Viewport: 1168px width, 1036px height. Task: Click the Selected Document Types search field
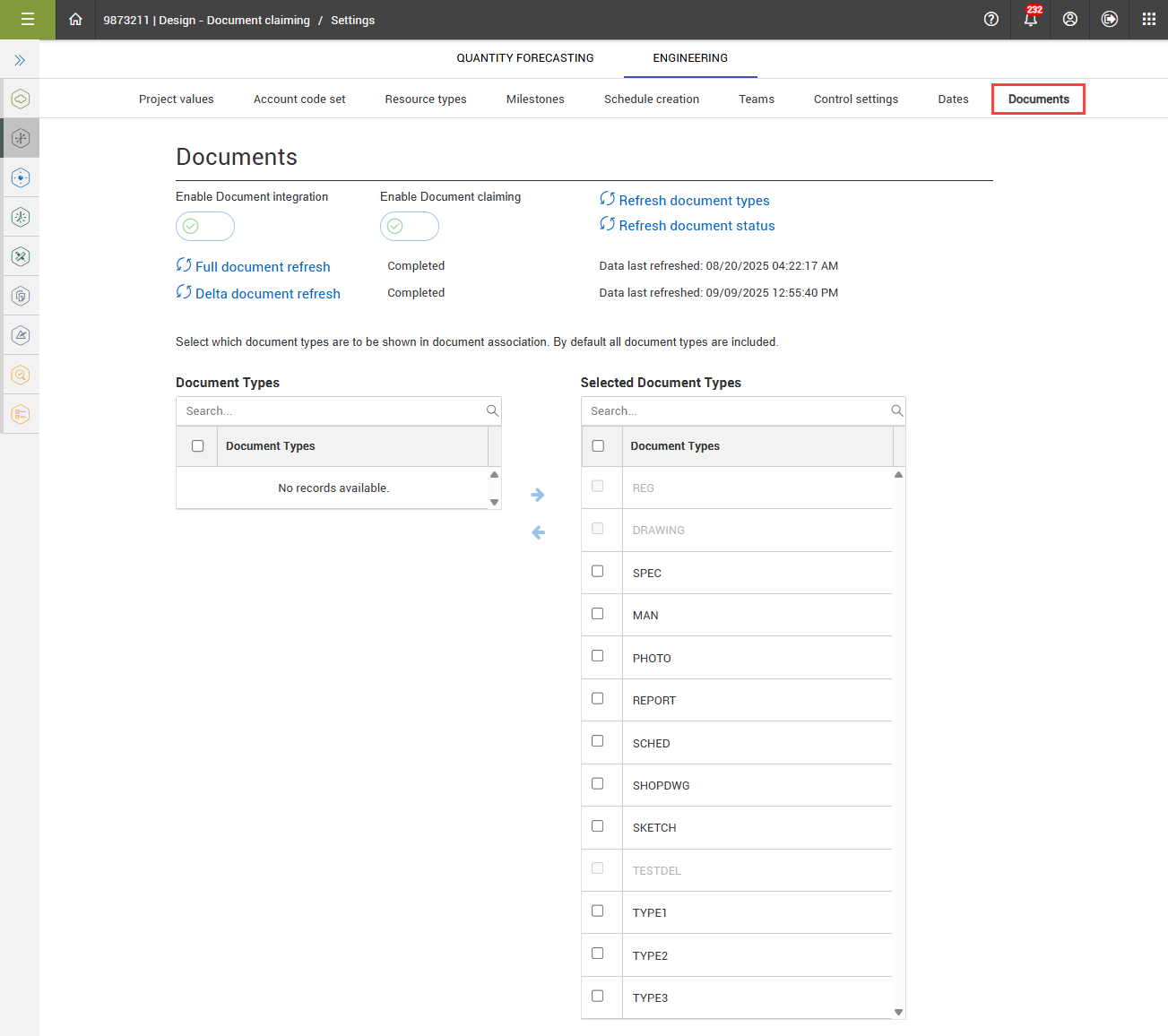click(735, 411)
